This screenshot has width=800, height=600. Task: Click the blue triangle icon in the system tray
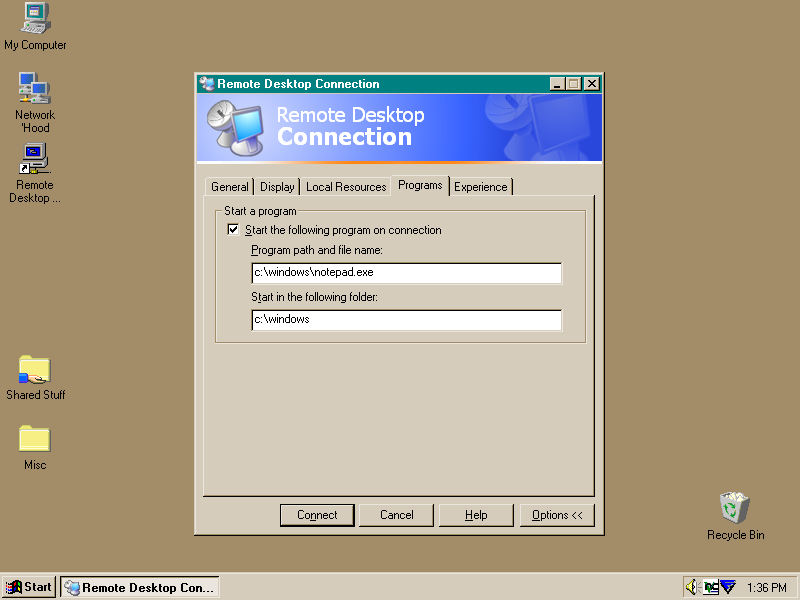pos(728,587)
